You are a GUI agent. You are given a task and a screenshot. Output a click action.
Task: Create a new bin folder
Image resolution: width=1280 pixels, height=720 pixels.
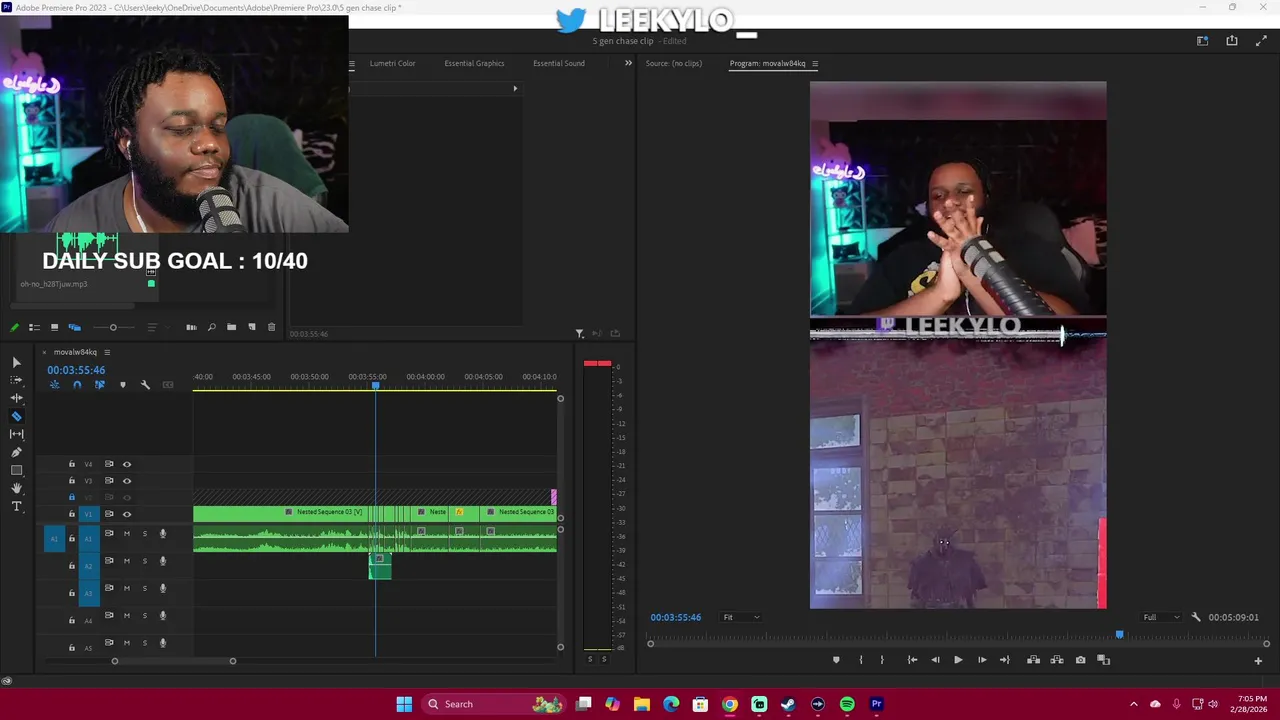tap(231, 327)
